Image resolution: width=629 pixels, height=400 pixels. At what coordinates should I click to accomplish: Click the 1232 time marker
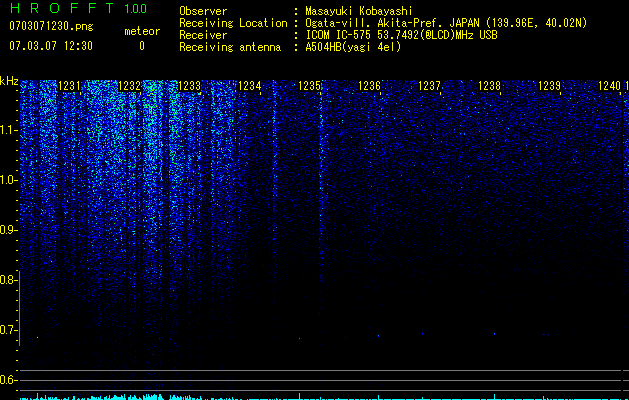129,86
